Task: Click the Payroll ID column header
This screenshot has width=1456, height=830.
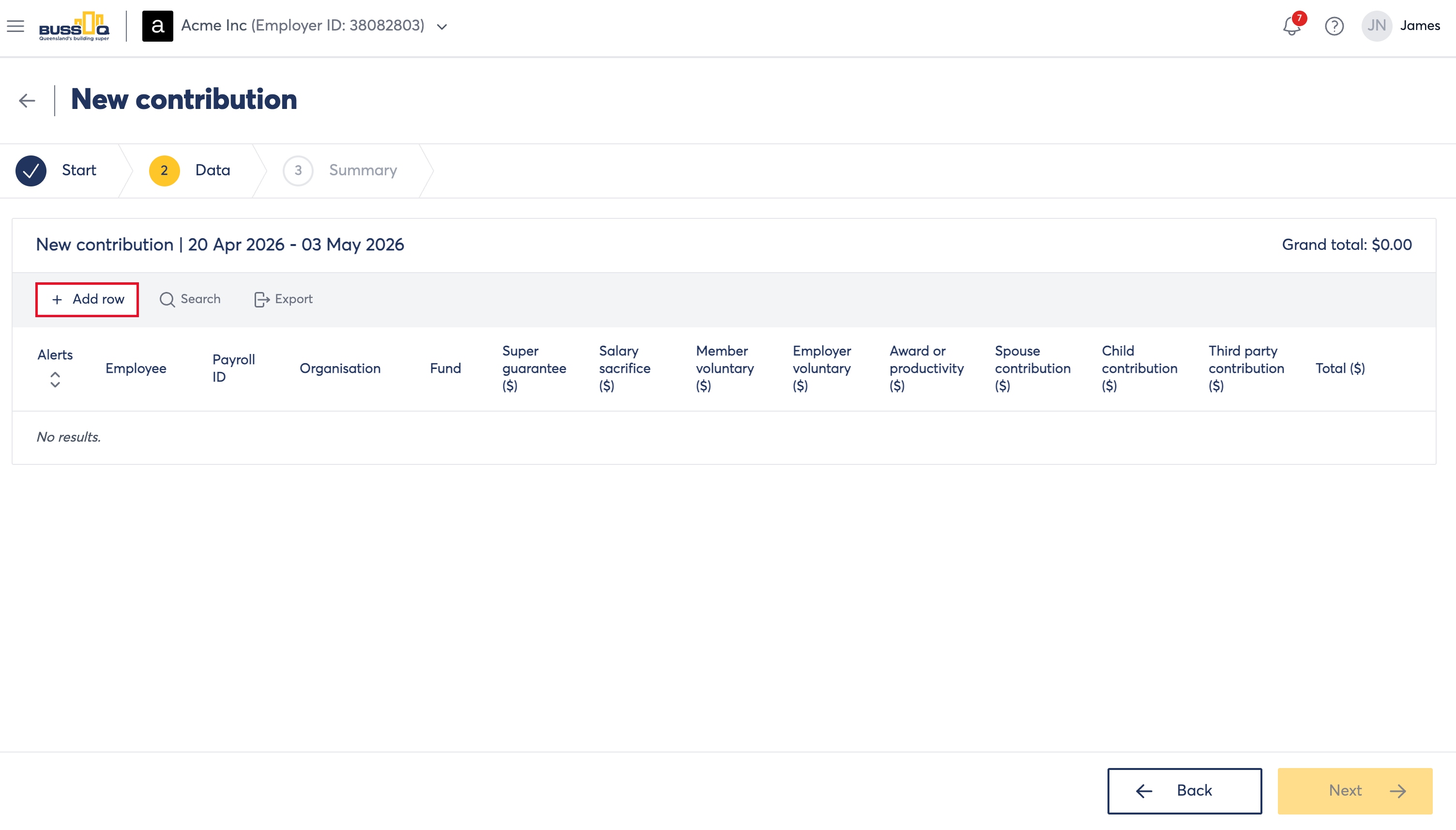Action: coord(234,368)
